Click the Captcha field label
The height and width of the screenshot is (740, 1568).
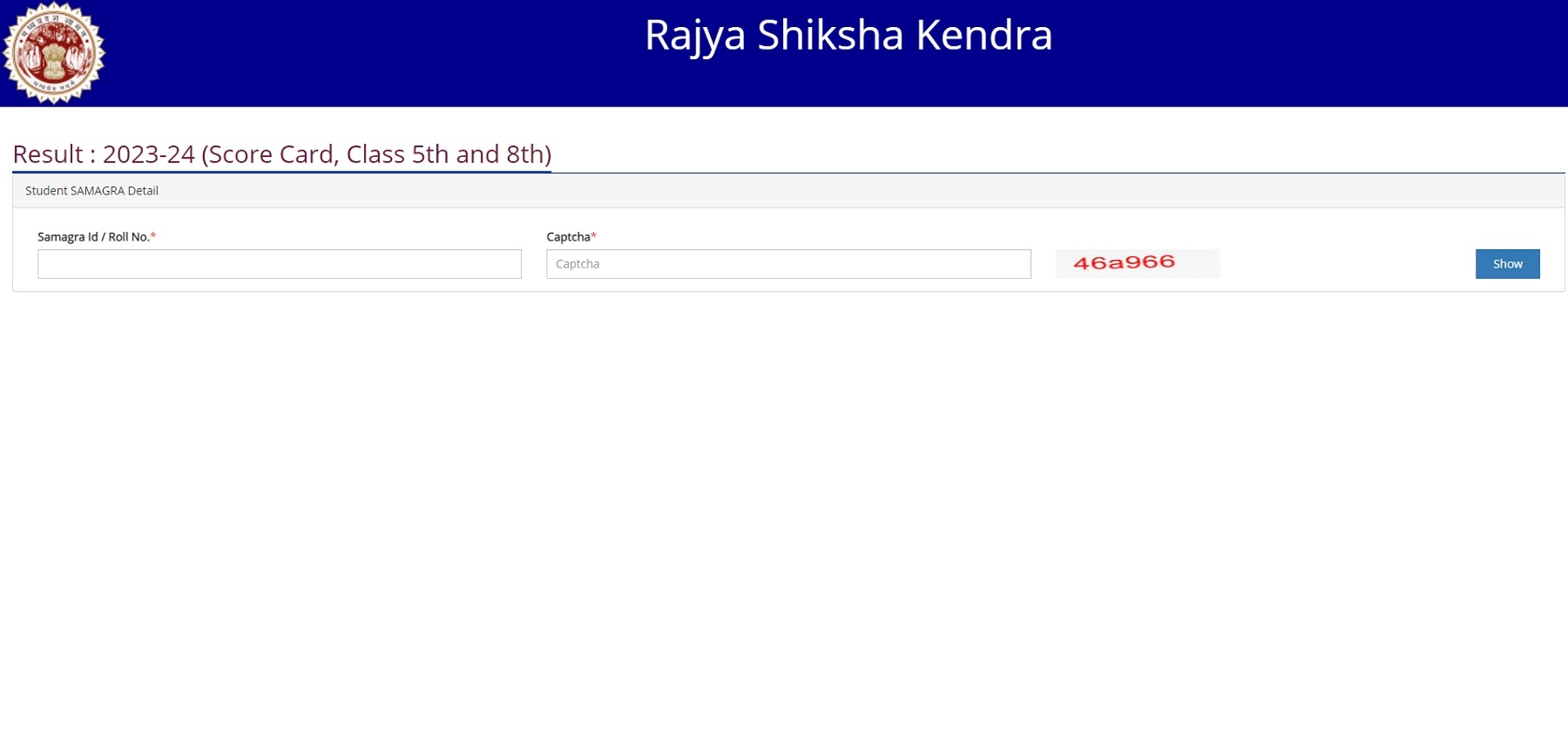pos(571,237)
